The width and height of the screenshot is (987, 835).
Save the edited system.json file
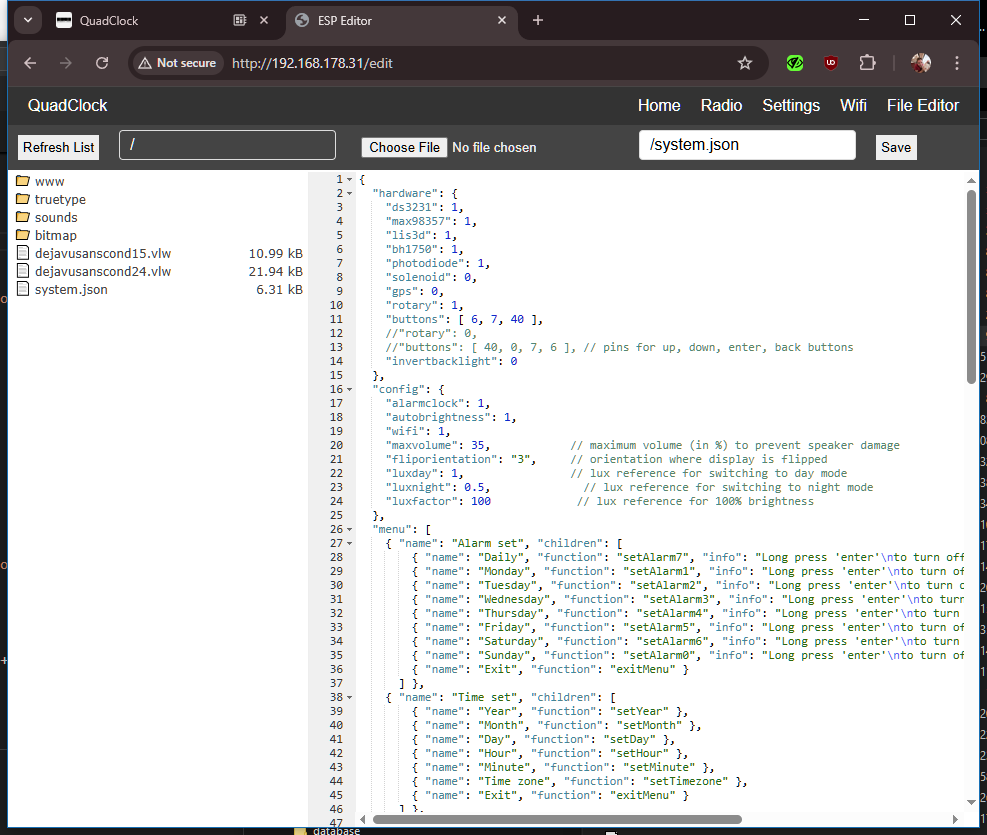[x=896, y=146]
